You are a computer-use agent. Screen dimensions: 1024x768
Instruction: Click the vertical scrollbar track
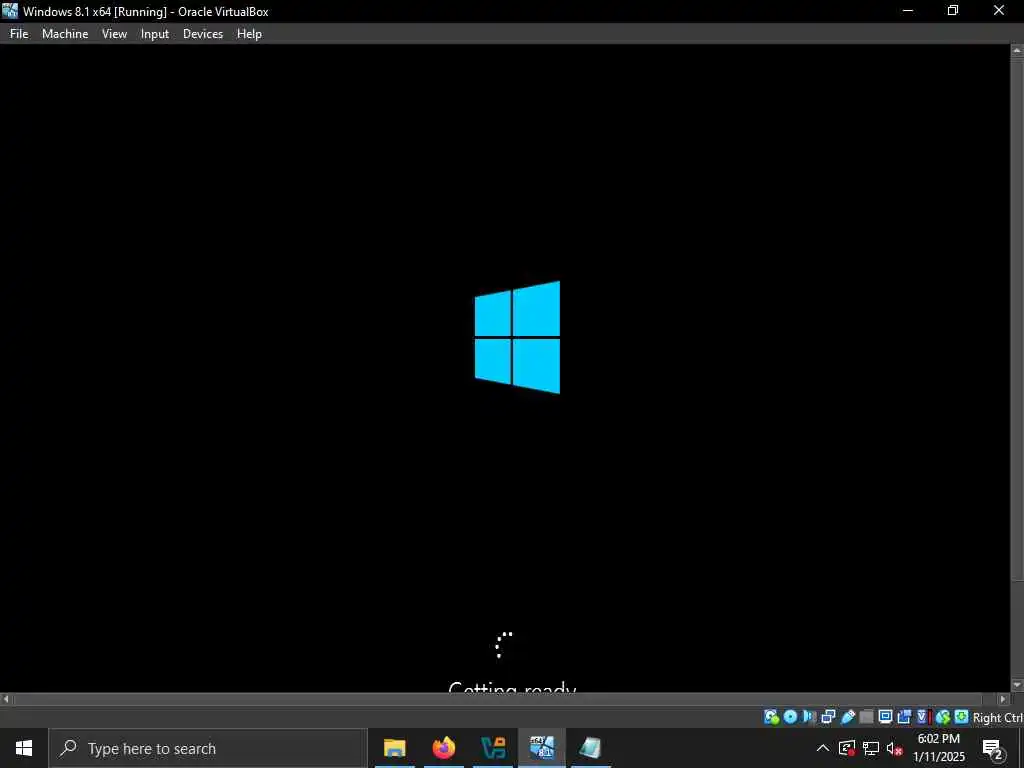(x=1017, y=630)
